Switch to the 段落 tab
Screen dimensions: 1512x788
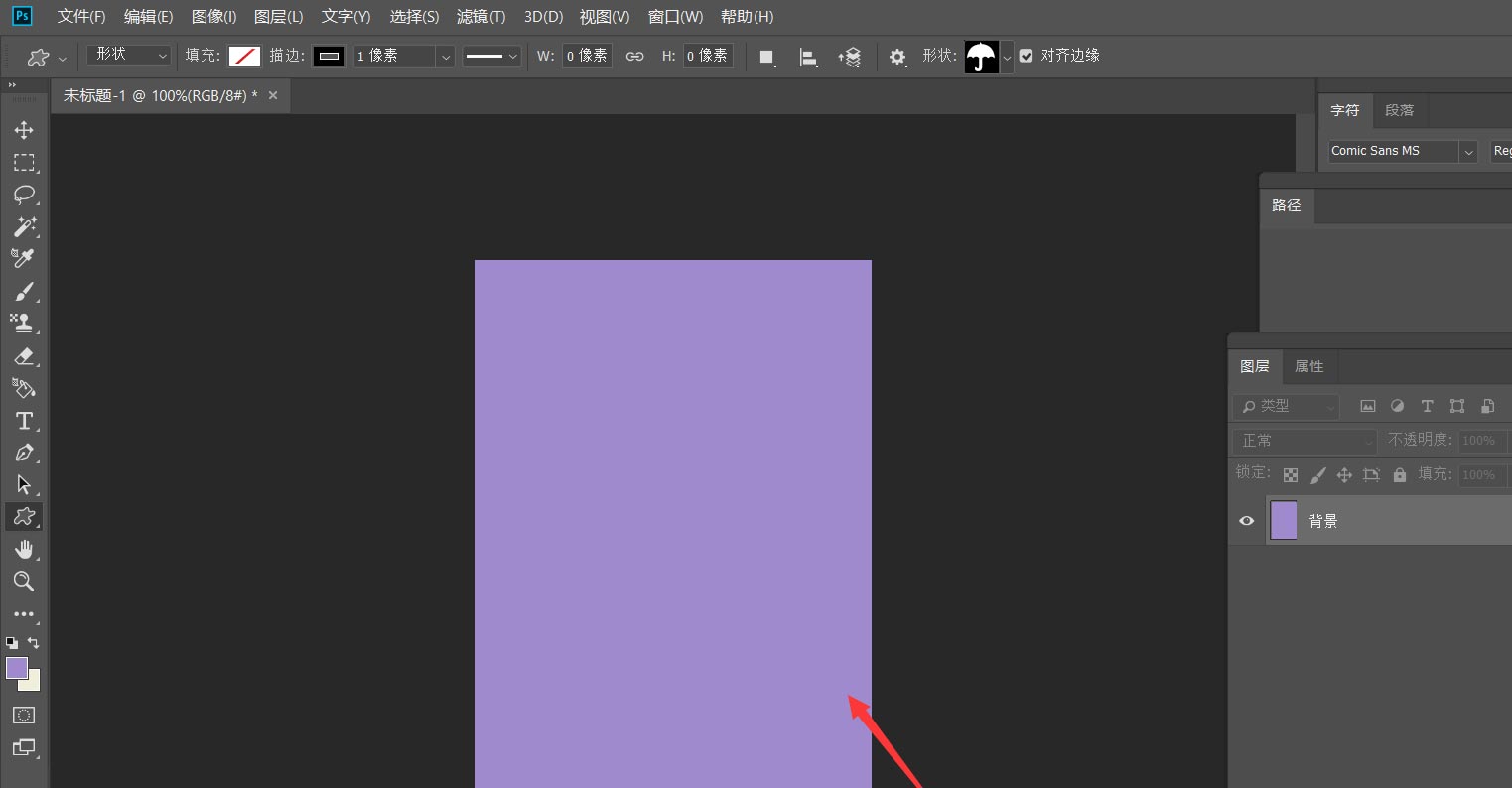(x=1400, y=110)
